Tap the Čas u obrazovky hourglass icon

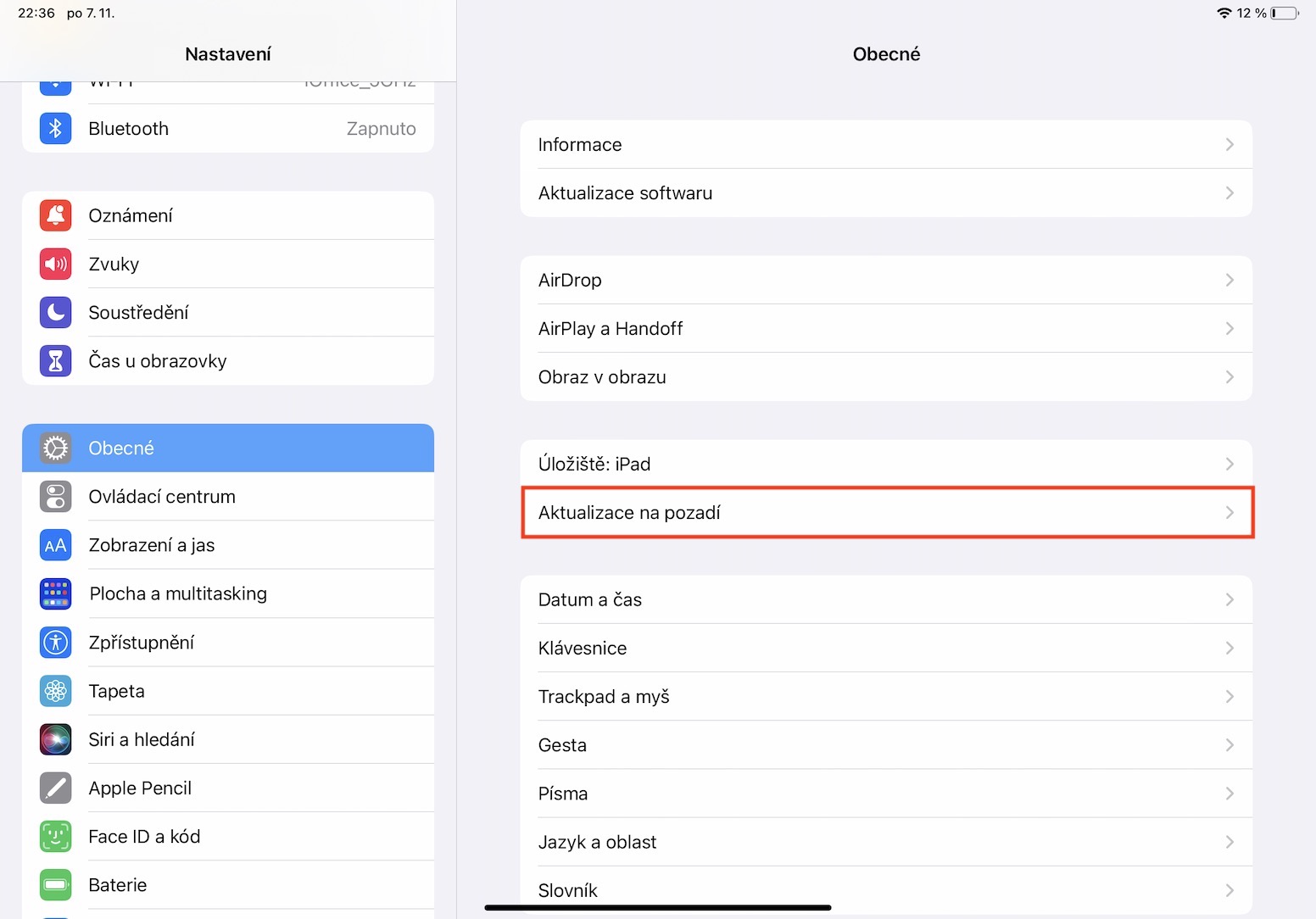click(56, 361)
